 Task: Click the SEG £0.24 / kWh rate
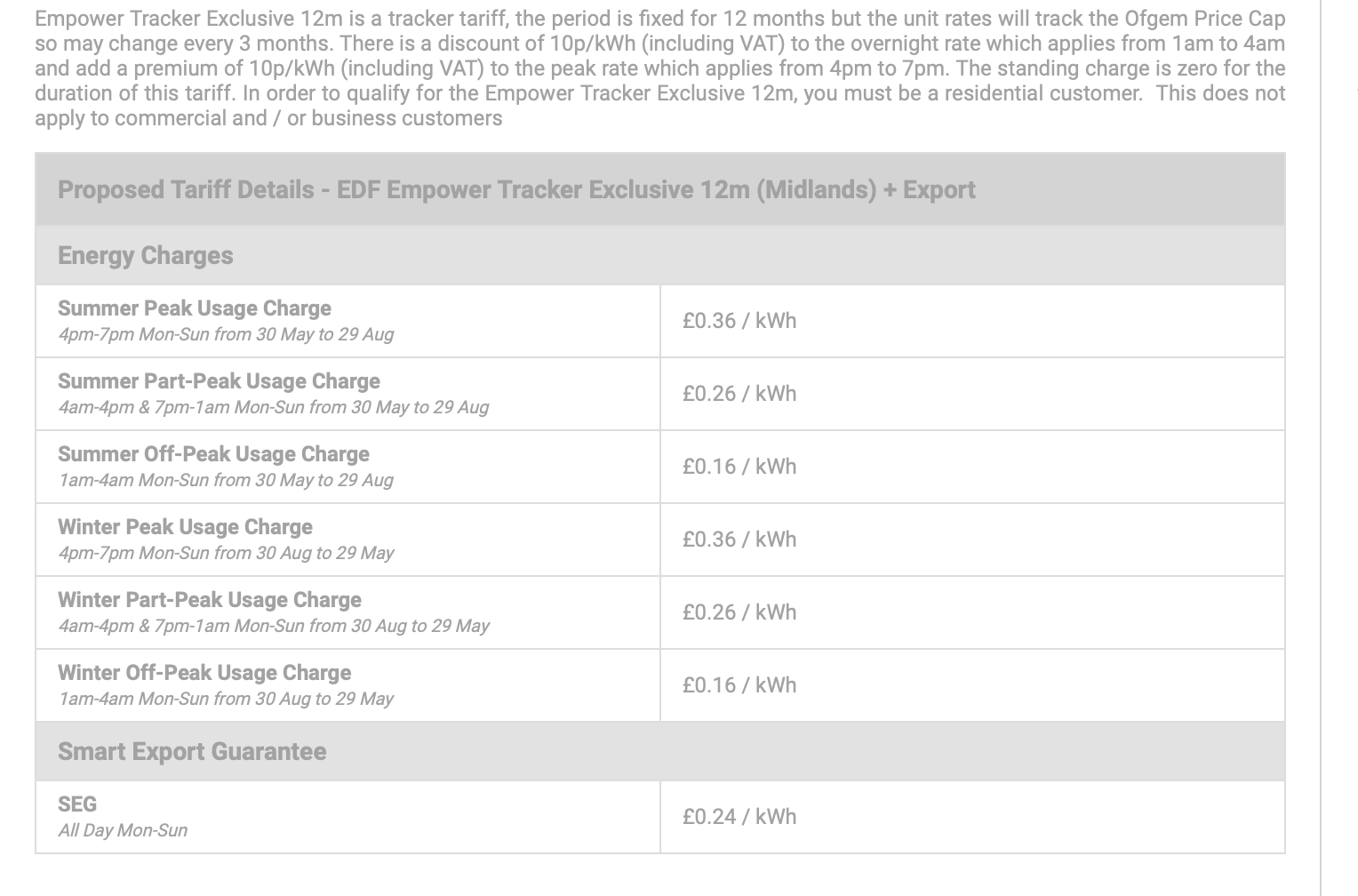pos(739,817)
